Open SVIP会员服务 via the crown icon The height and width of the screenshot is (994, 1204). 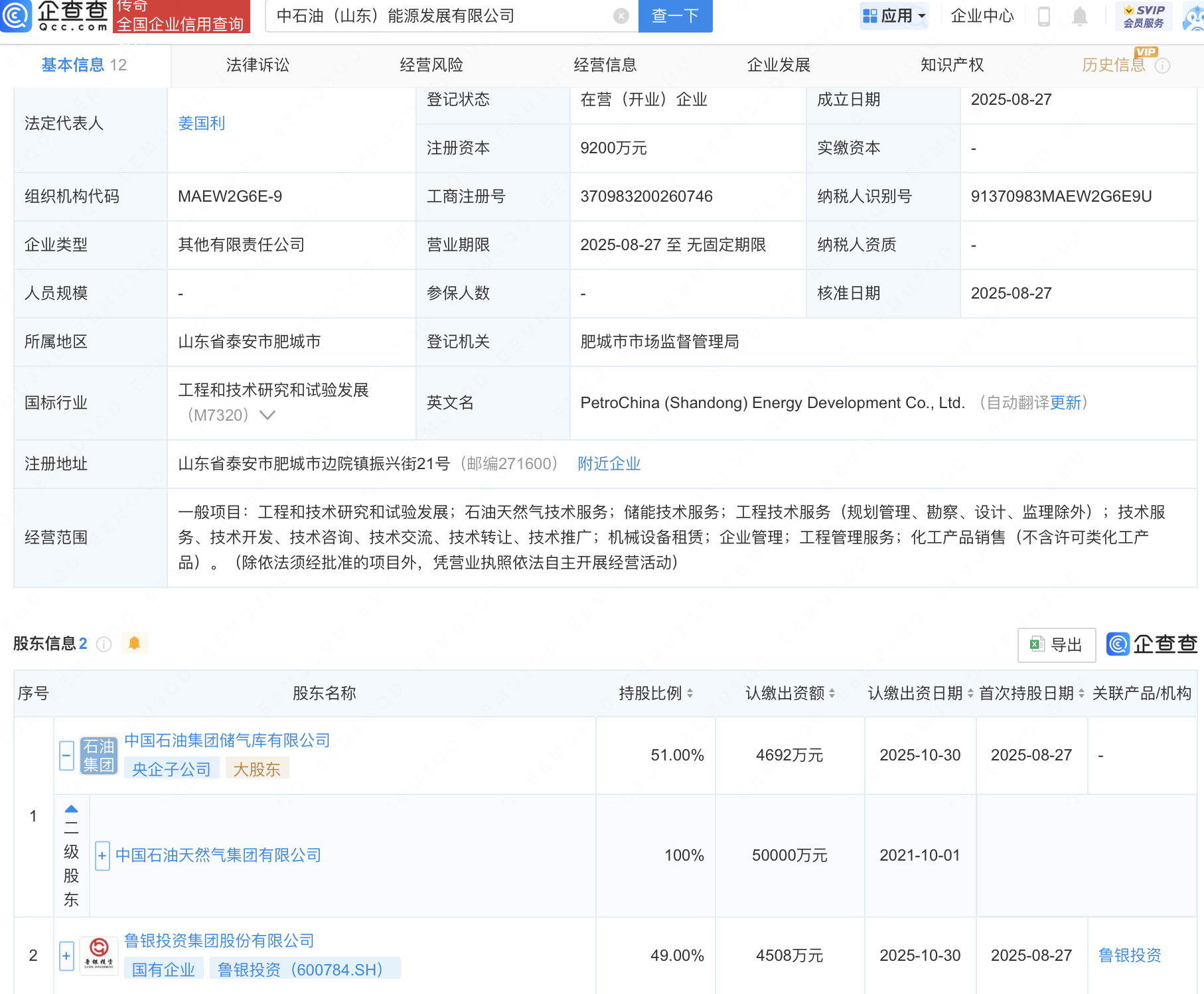(x=1145, y=16)
